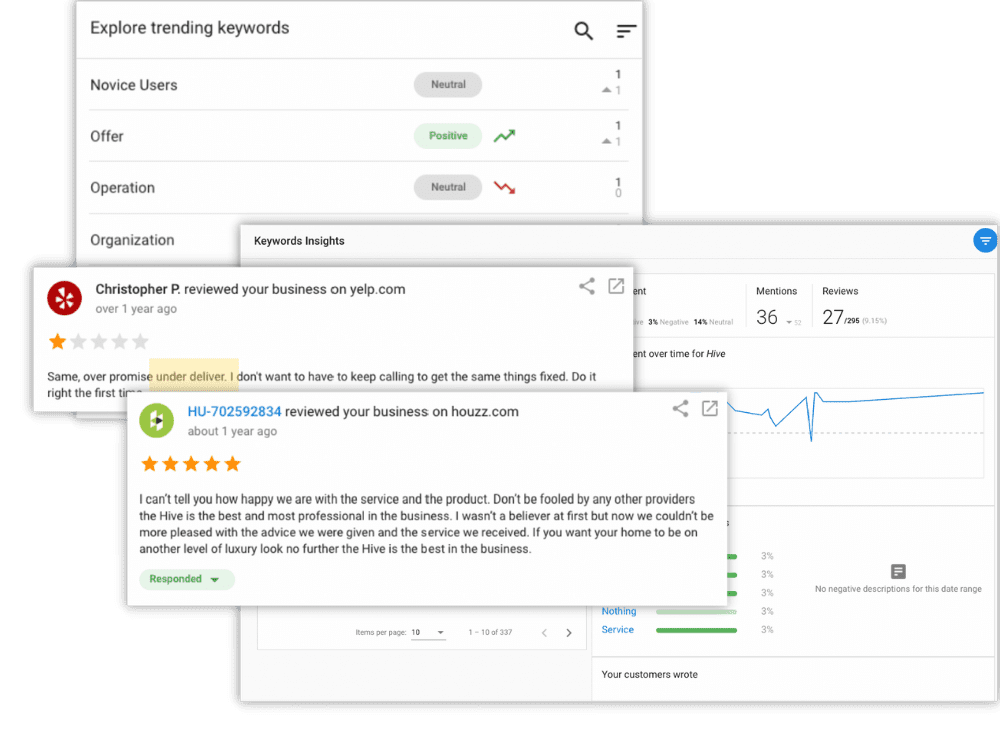Click the green upward trend arrow for Offer
The width and height of the screenshot is (1000, 750).
504,135
